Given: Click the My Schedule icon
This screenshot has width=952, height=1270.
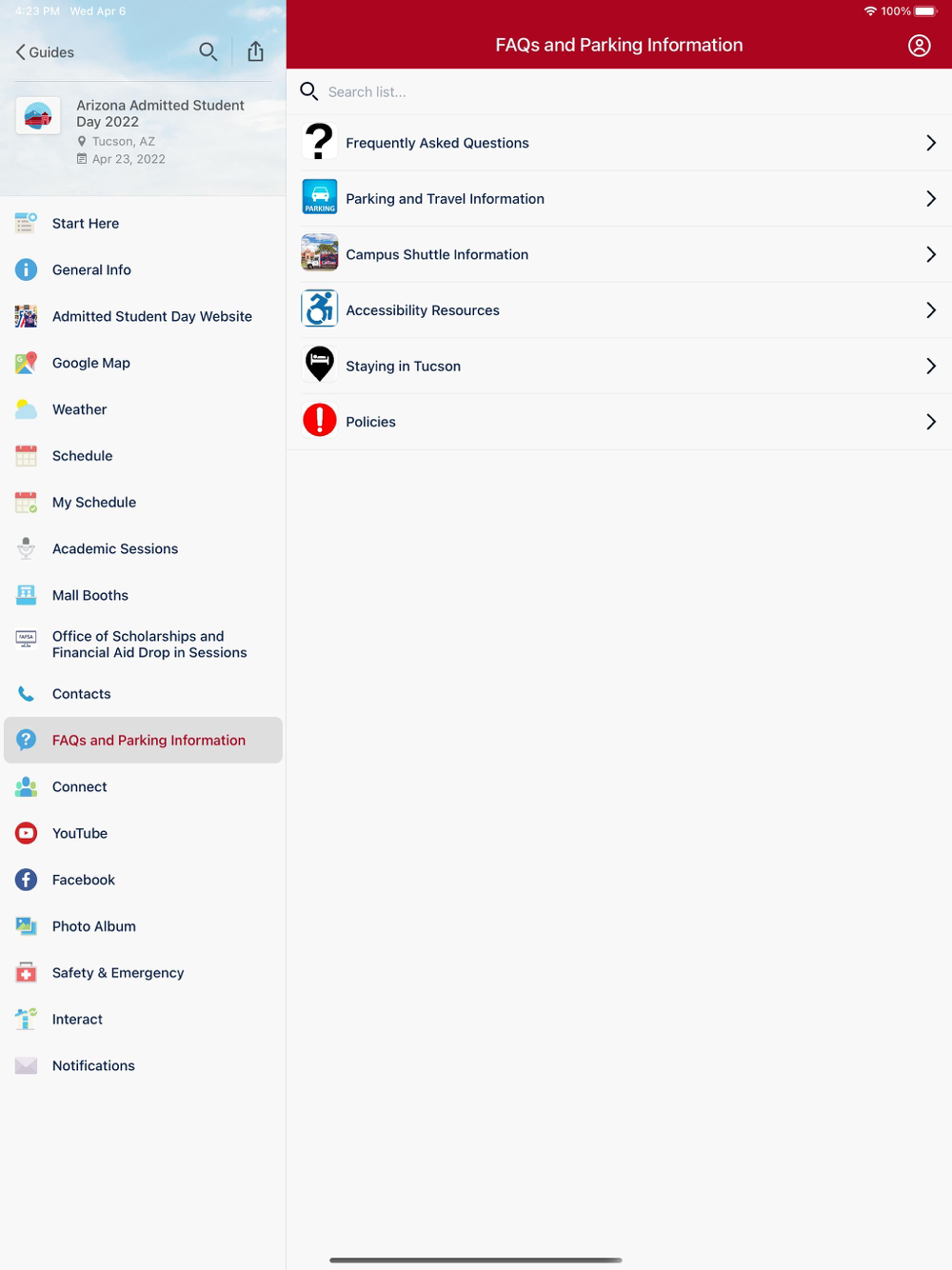Looking at the screenshot, I should point(26,503).
